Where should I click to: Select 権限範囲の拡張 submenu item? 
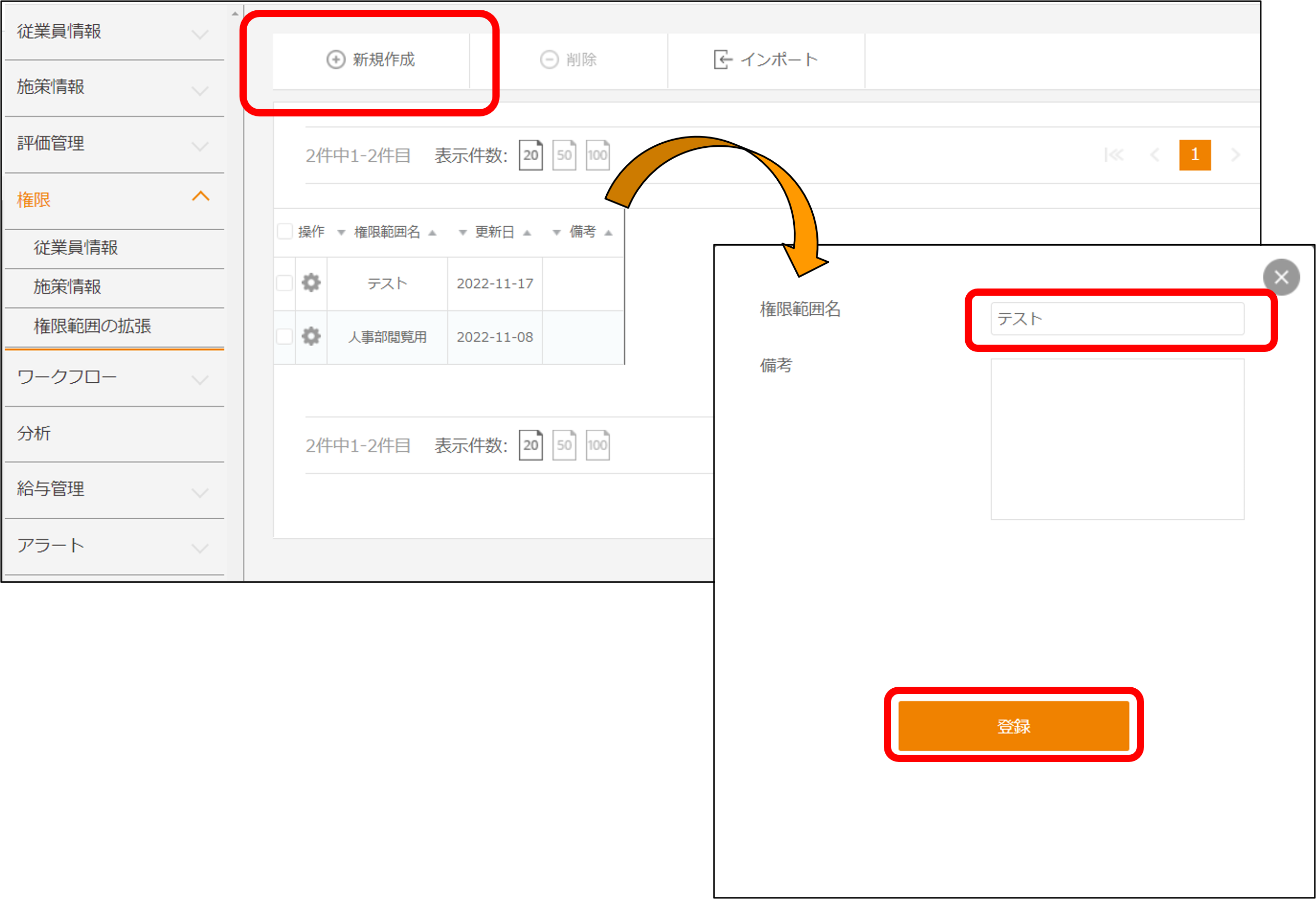click(92, 326)
